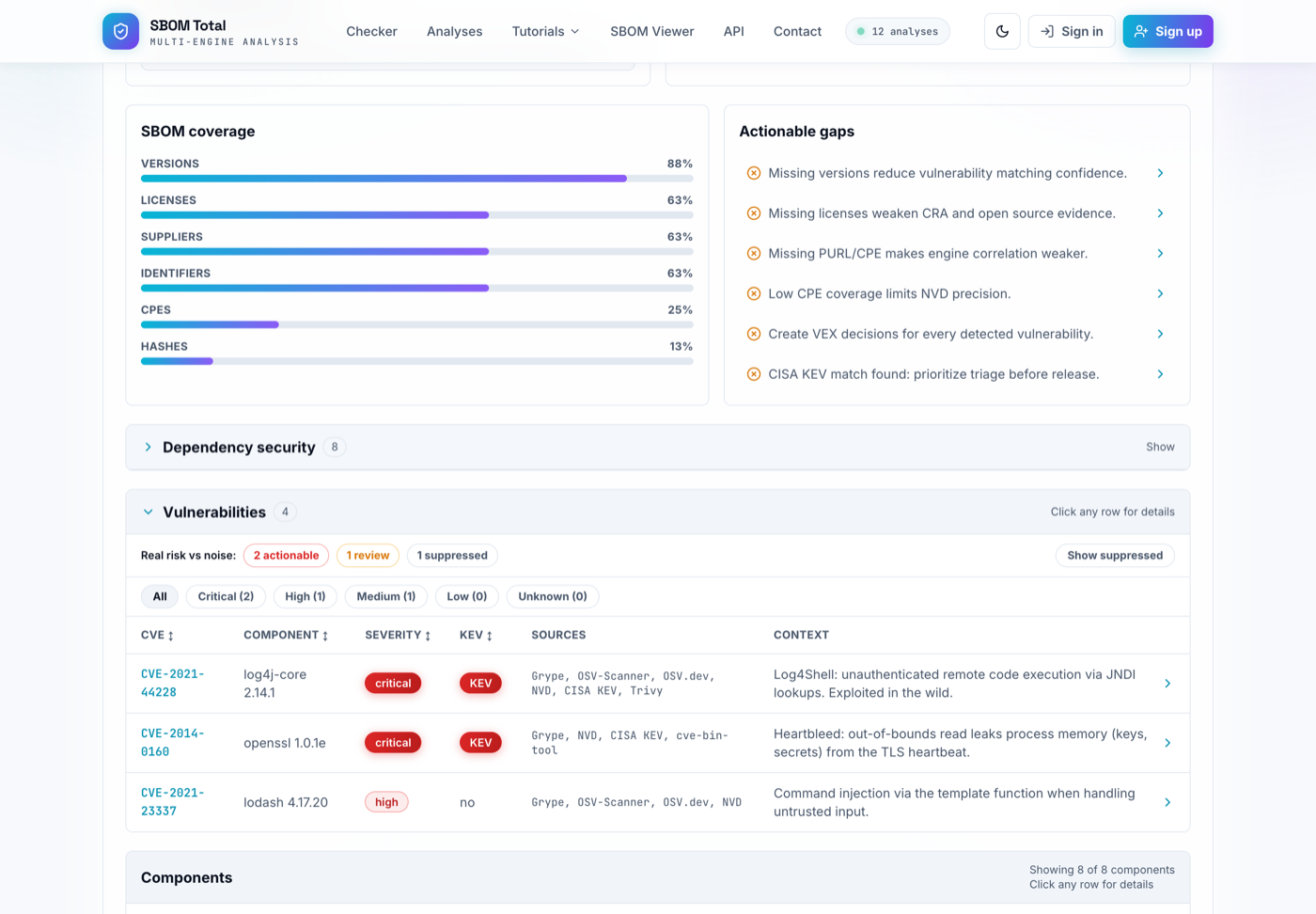The width and height of the screenshot is (1316, 914).
Task: Open the Low CPE coverage gap chevron
Action: click(1160, 293)
